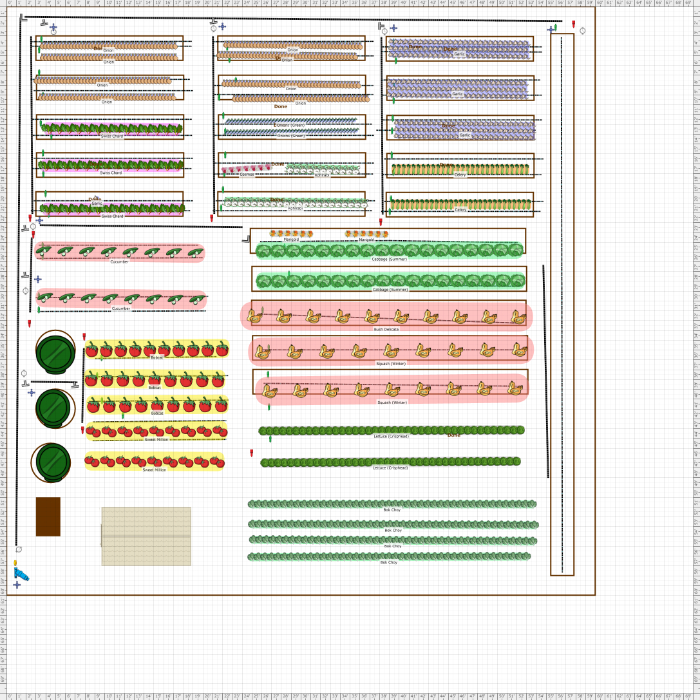Select the first Onion bed in left column
Viewport: 700px width, 700px height.
click(109, 48)
